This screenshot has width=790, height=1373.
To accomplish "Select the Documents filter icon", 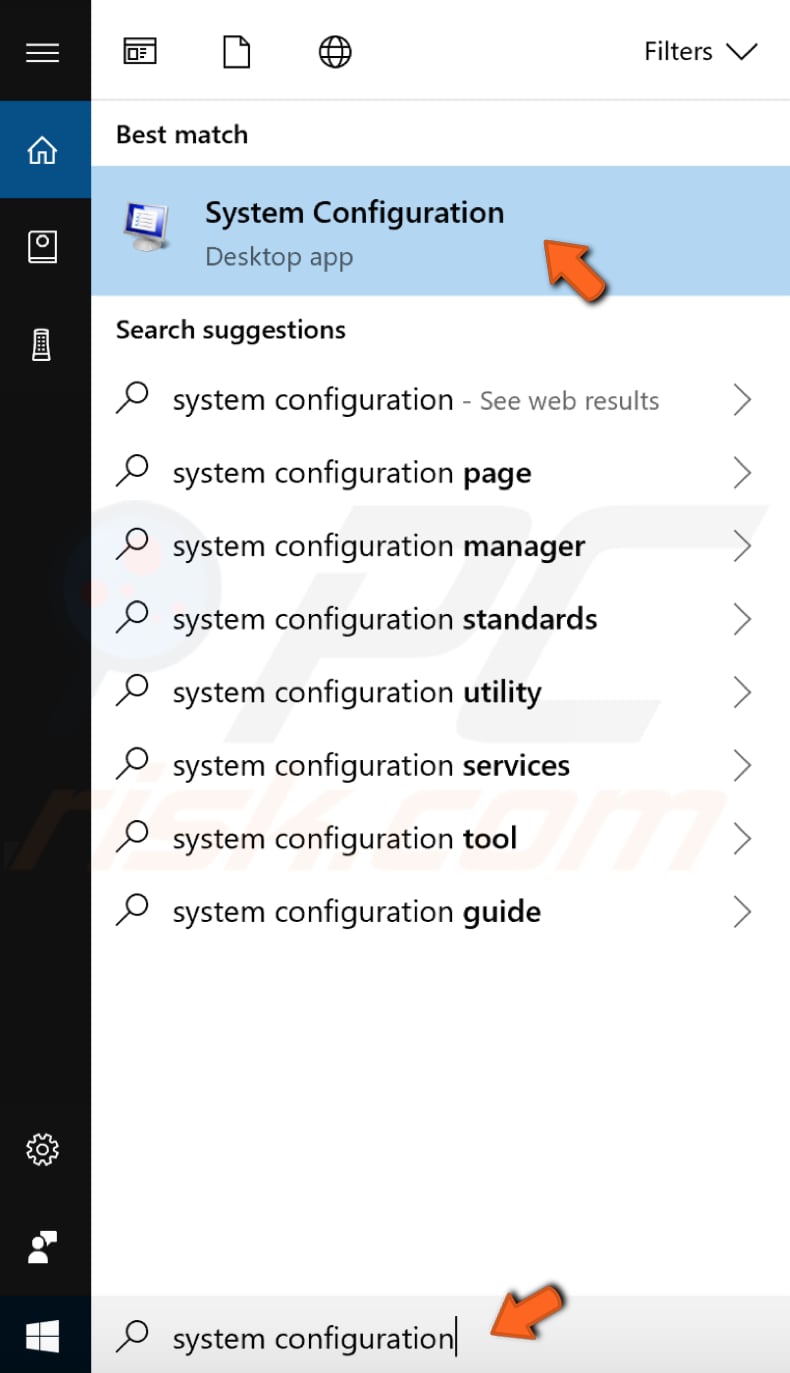I will (236, 51).
